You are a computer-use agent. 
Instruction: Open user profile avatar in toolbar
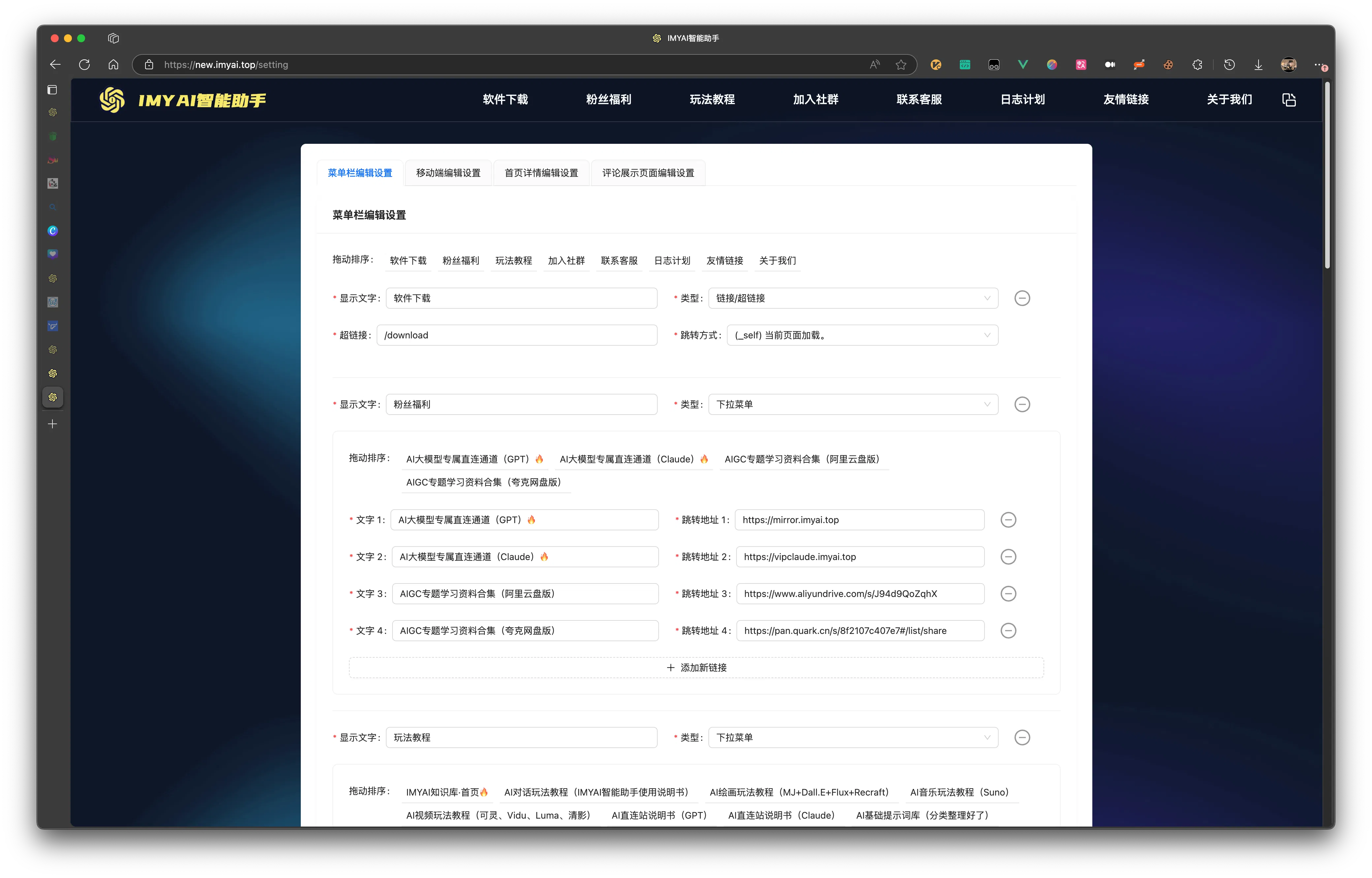tap(1289, 64)
